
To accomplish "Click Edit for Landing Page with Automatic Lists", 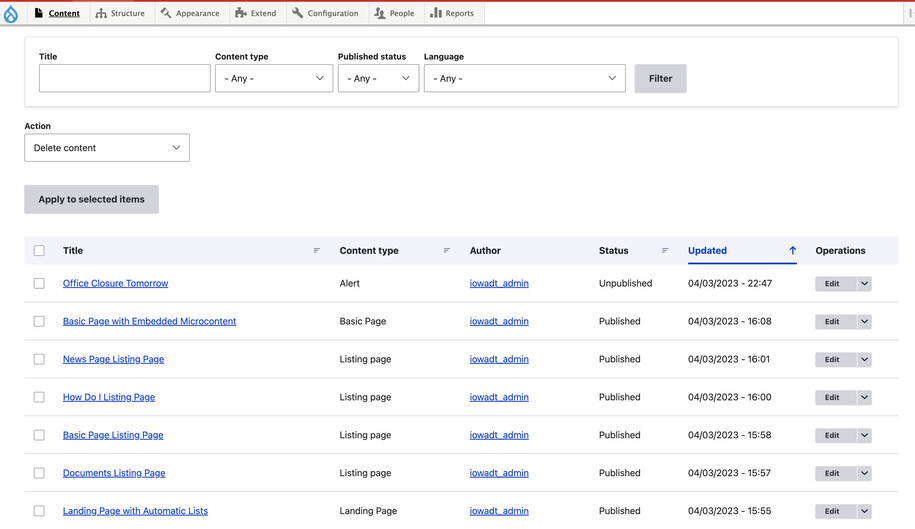I will (x=836, y=511).
